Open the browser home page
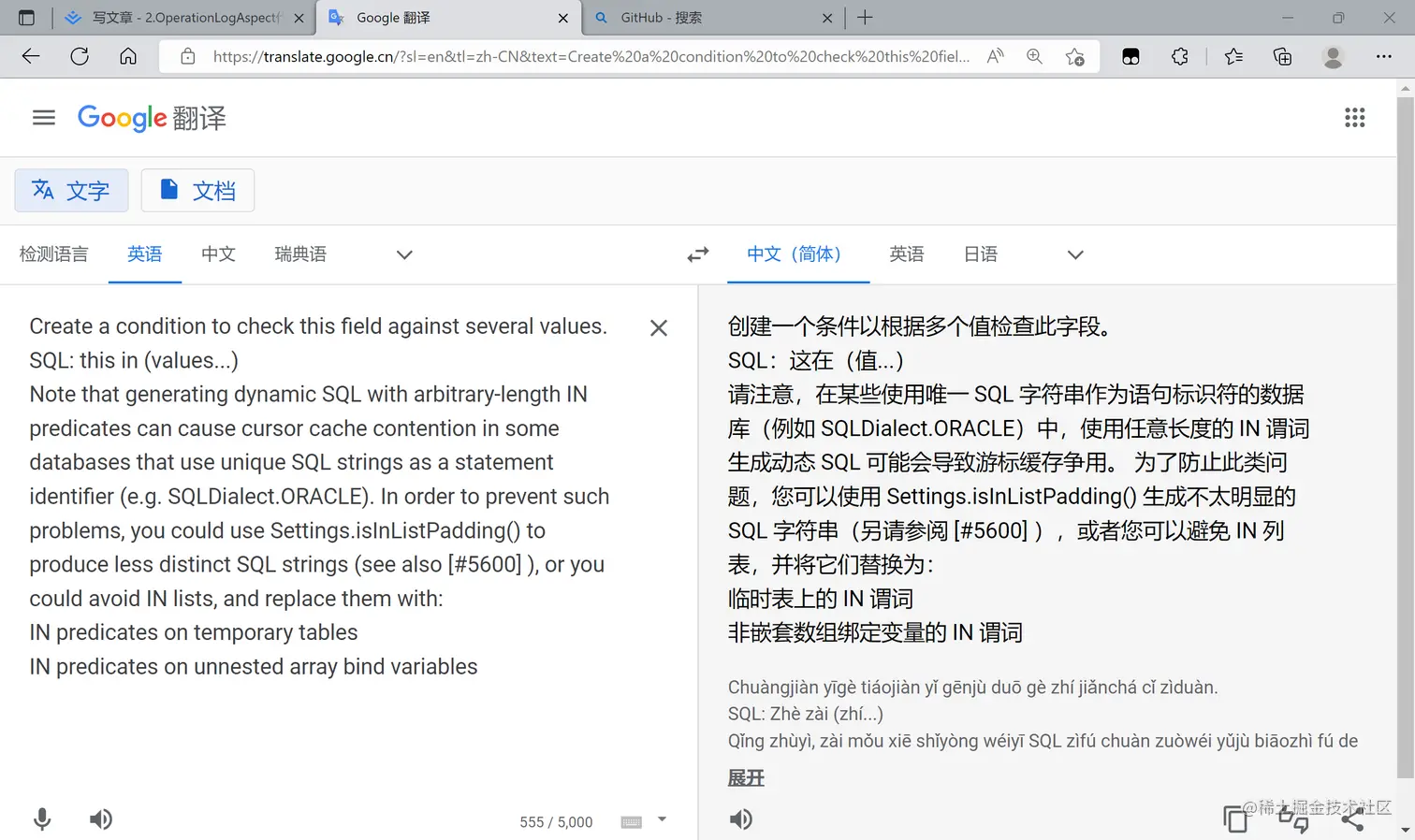Screen dimensions: 1415x840 pos(128,56)
